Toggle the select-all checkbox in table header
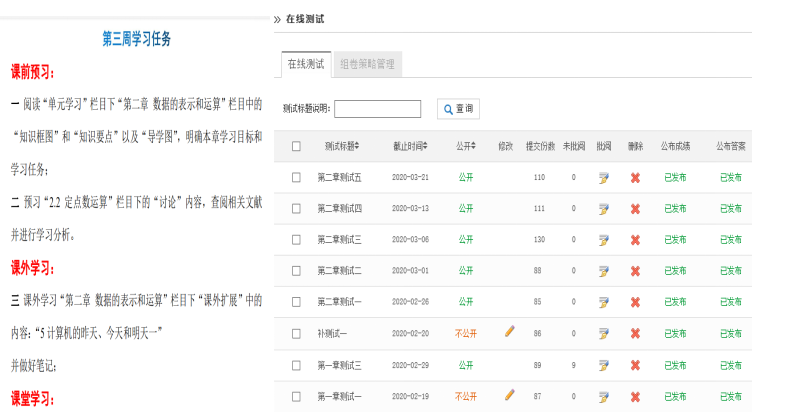The width and height of the screenshot is (806, 412). click(296, 146)
